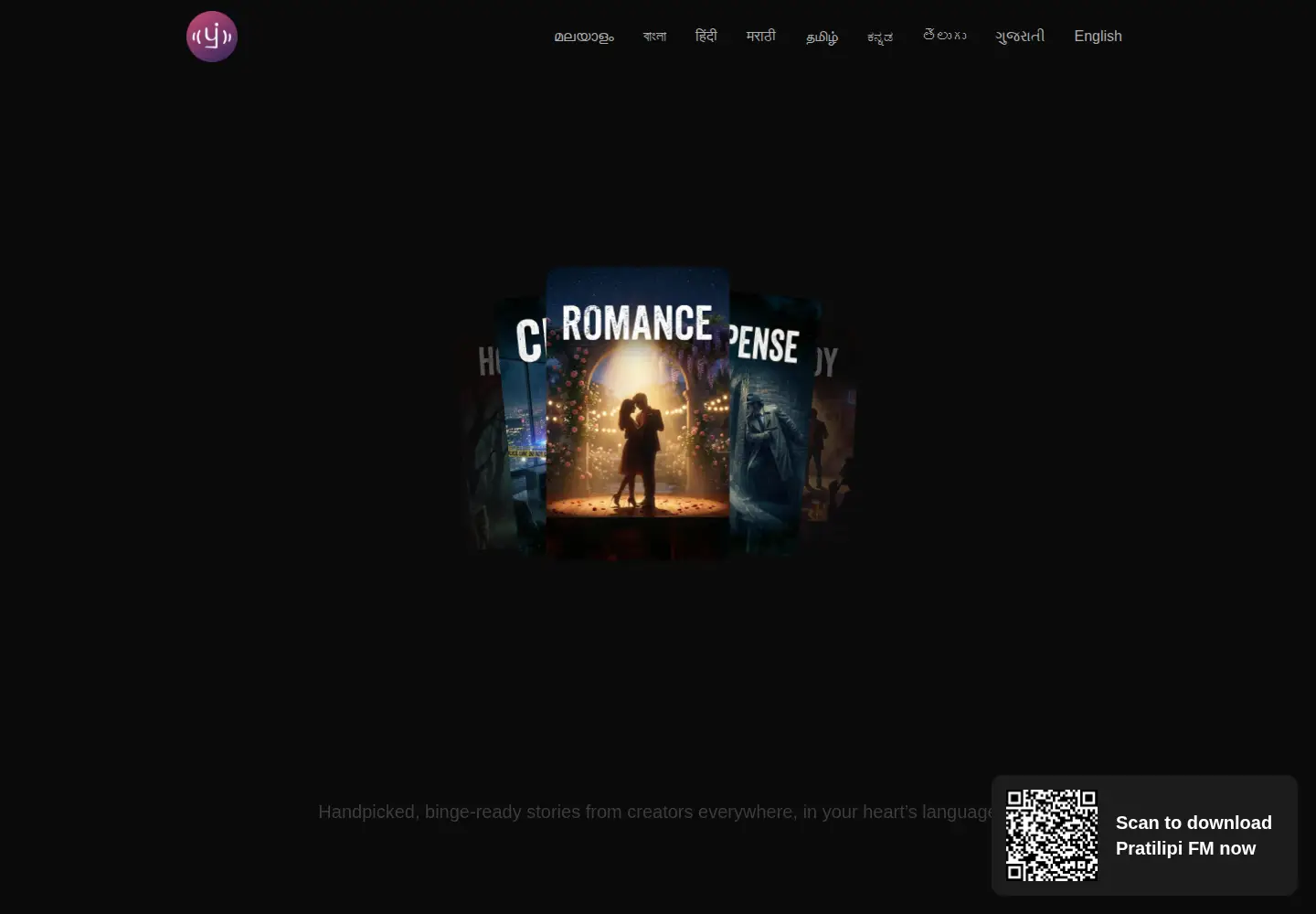Viewport: 1316px width, 914px height.
Task: Click the QR code to download app
Action: tap(1052, 835)
